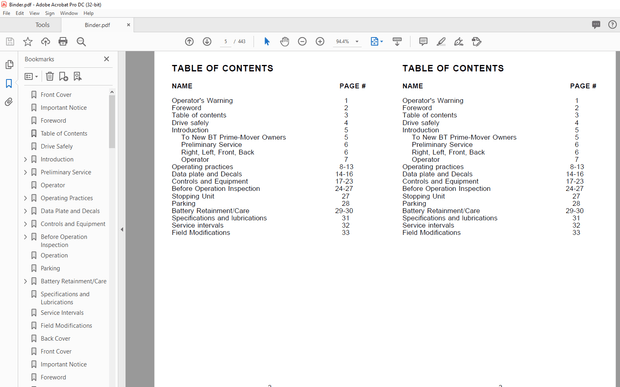Open the Drive Safely bookmark
This screenshot has width=620, height=387.
pos(57,146)
